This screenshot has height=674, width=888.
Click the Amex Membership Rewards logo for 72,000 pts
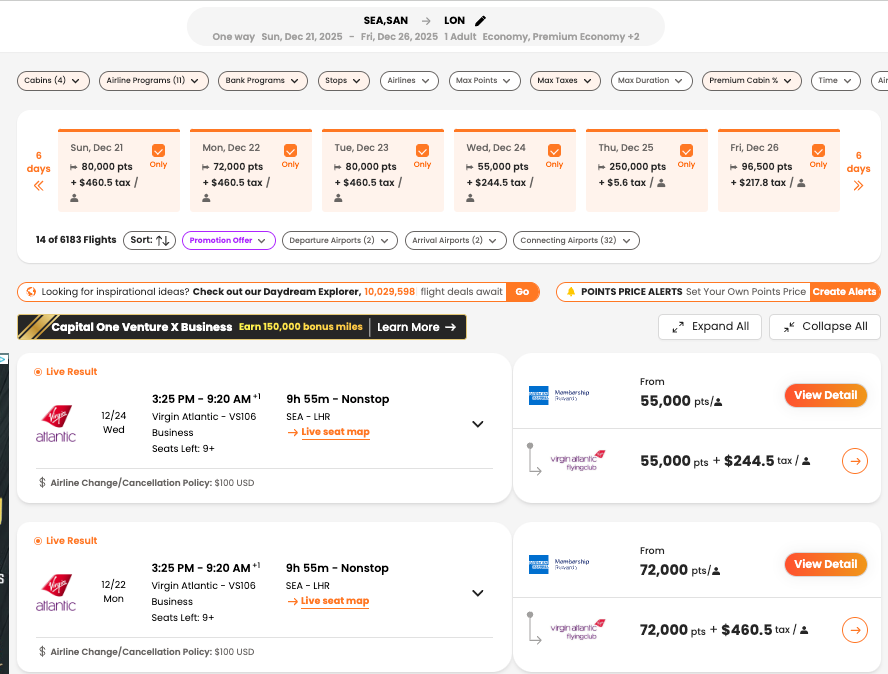(559, 564)
